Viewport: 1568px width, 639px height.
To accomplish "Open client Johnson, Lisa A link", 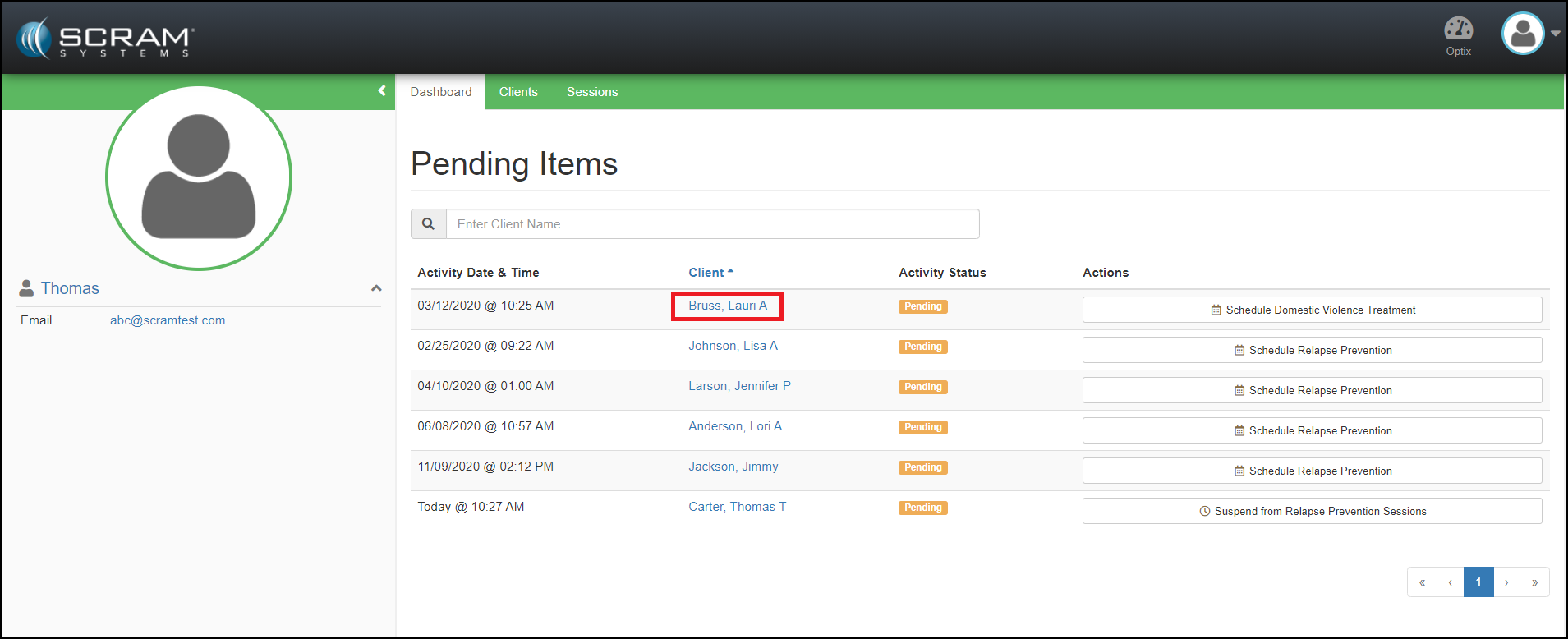I will 733,346.
